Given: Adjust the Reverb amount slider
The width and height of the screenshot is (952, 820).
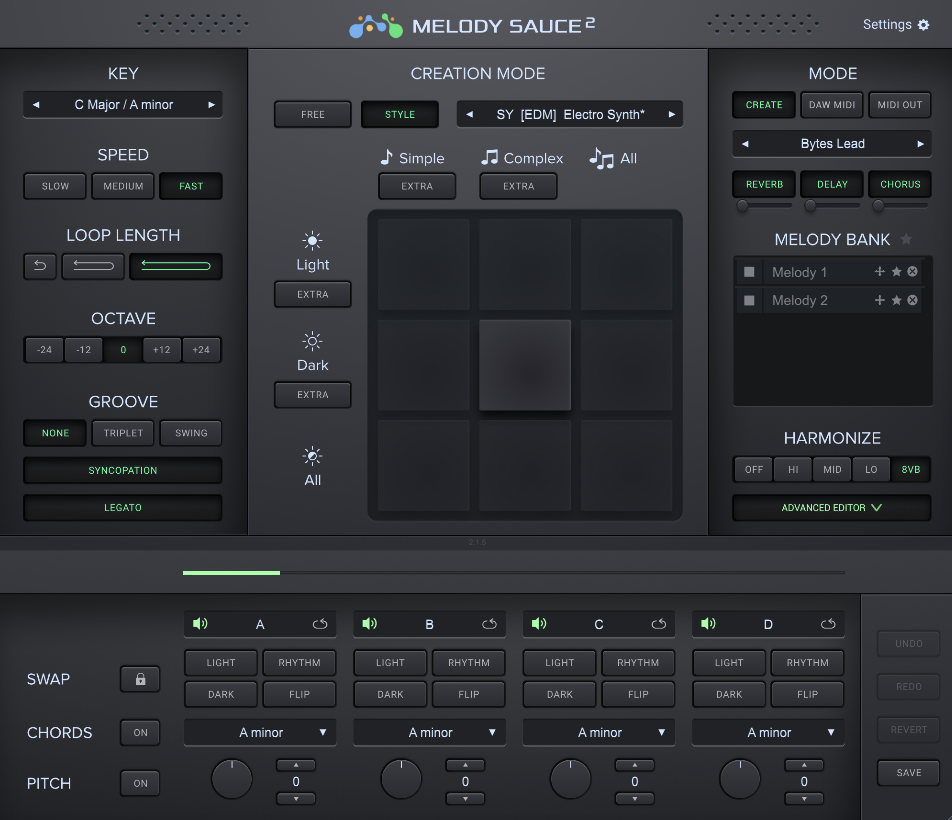Looking at the screenshot, I should [764, 206].
